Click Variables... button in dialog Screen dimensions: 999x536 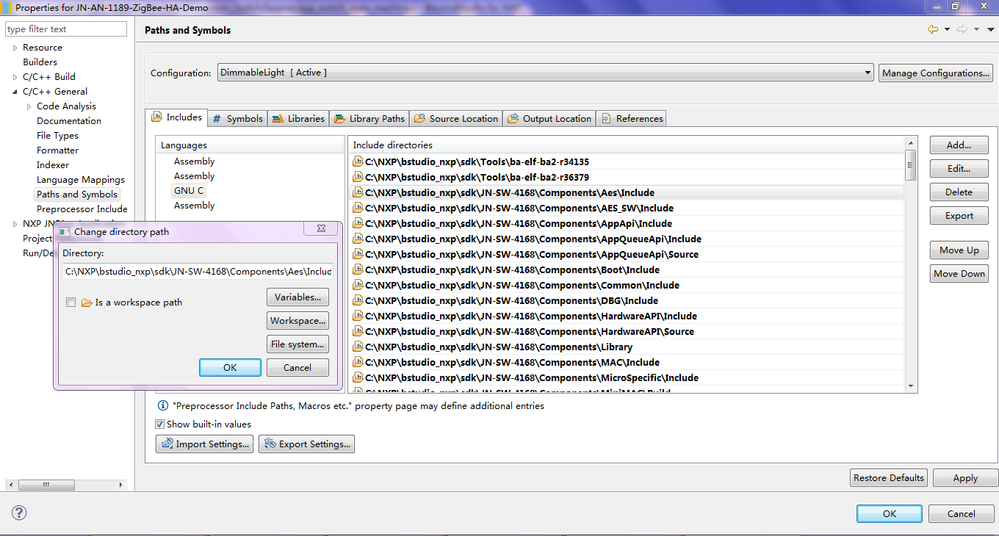tap(298, 297)
